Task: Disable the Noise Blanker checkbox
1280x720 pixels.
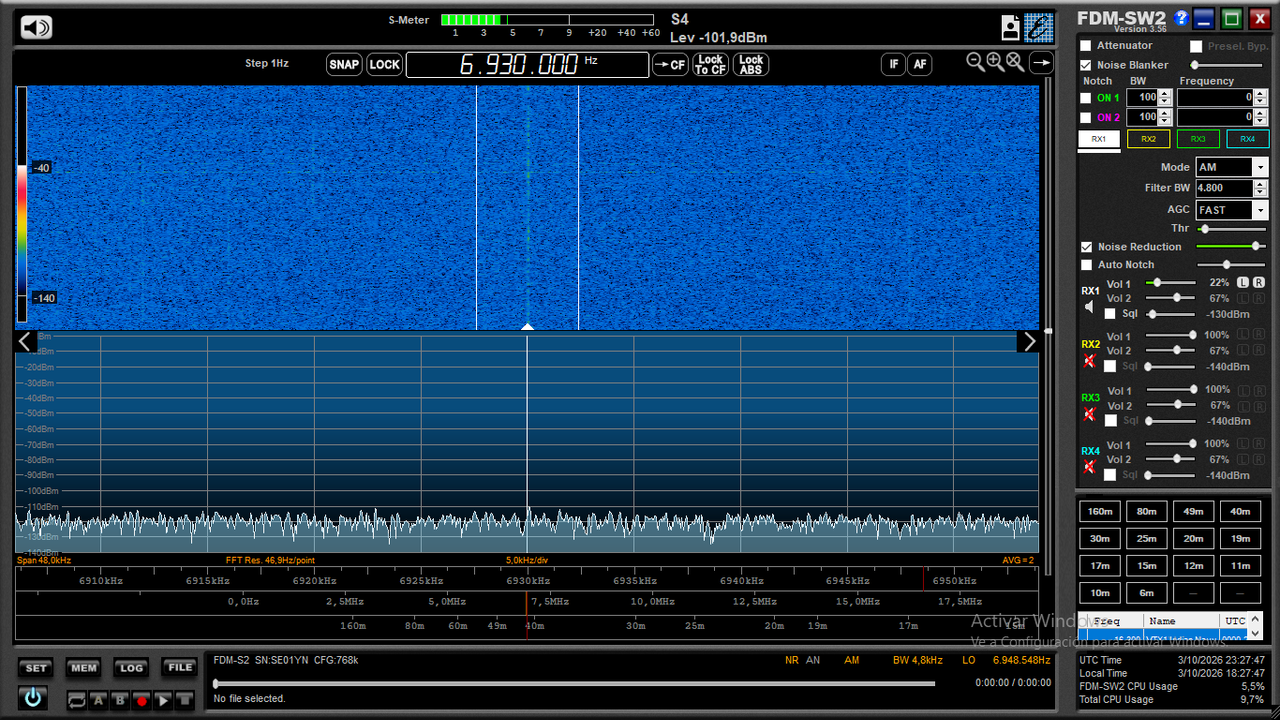Action: pos(1086,65)
